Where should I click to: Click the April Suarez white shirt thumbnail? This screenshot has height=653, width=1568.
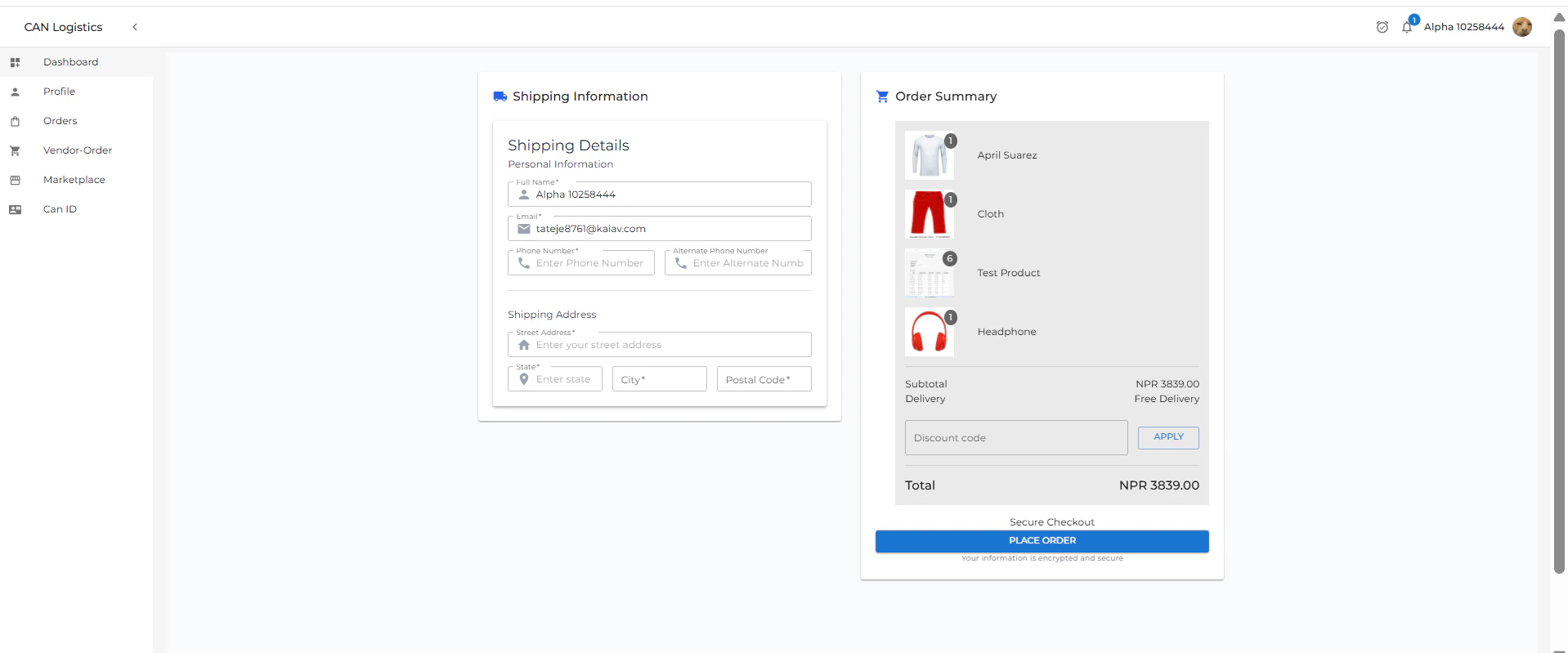click(930, 155)
